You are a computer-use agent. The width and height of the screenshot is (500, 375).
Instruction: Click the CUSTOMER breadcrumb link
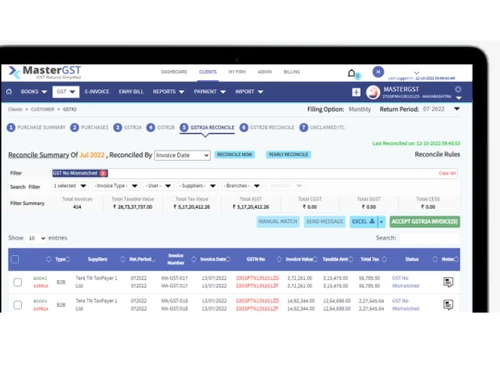point(42,109)
